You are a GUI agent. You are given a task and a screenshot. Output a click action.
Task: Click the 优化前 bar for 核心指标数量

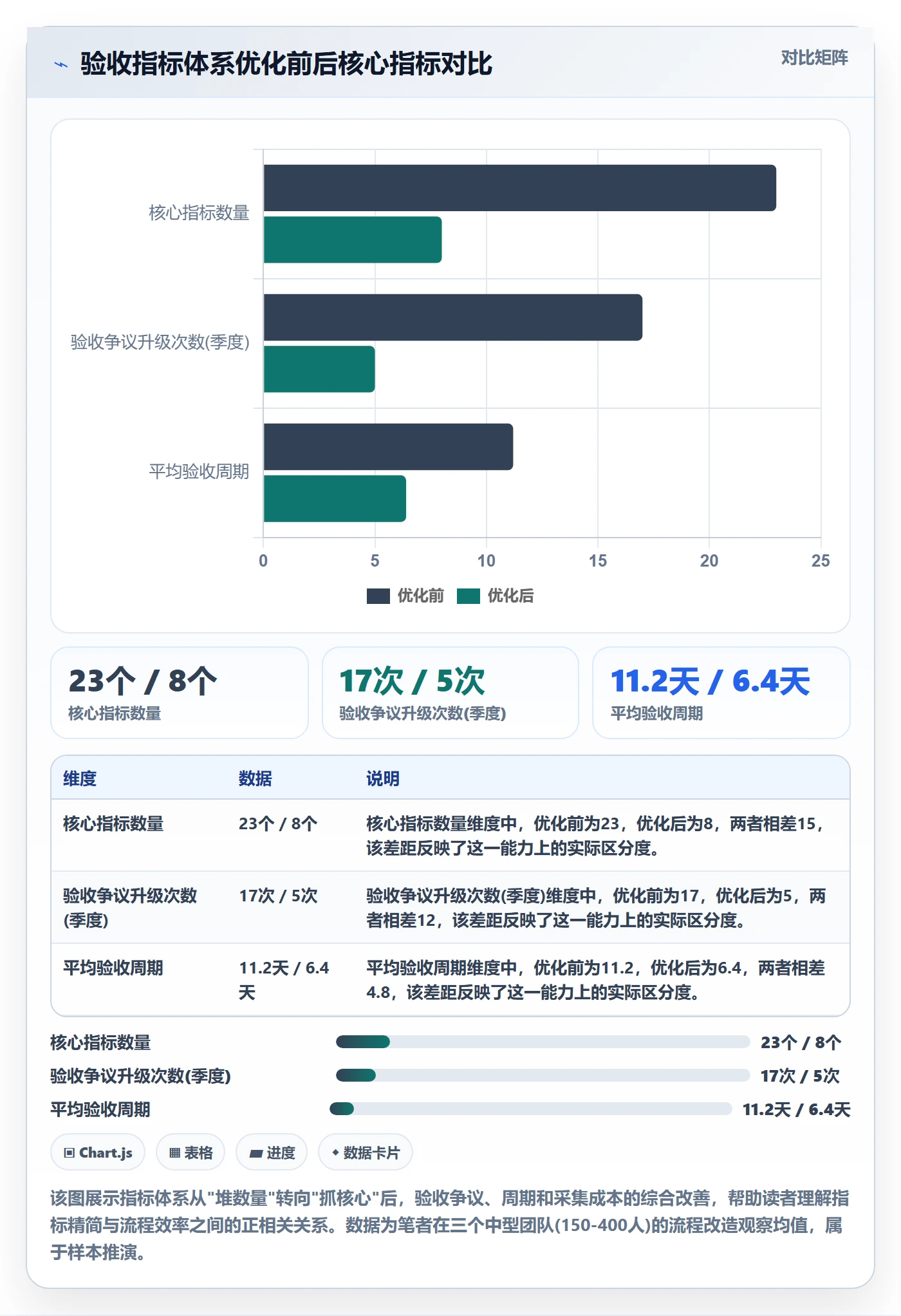click(x=520, y=188)
